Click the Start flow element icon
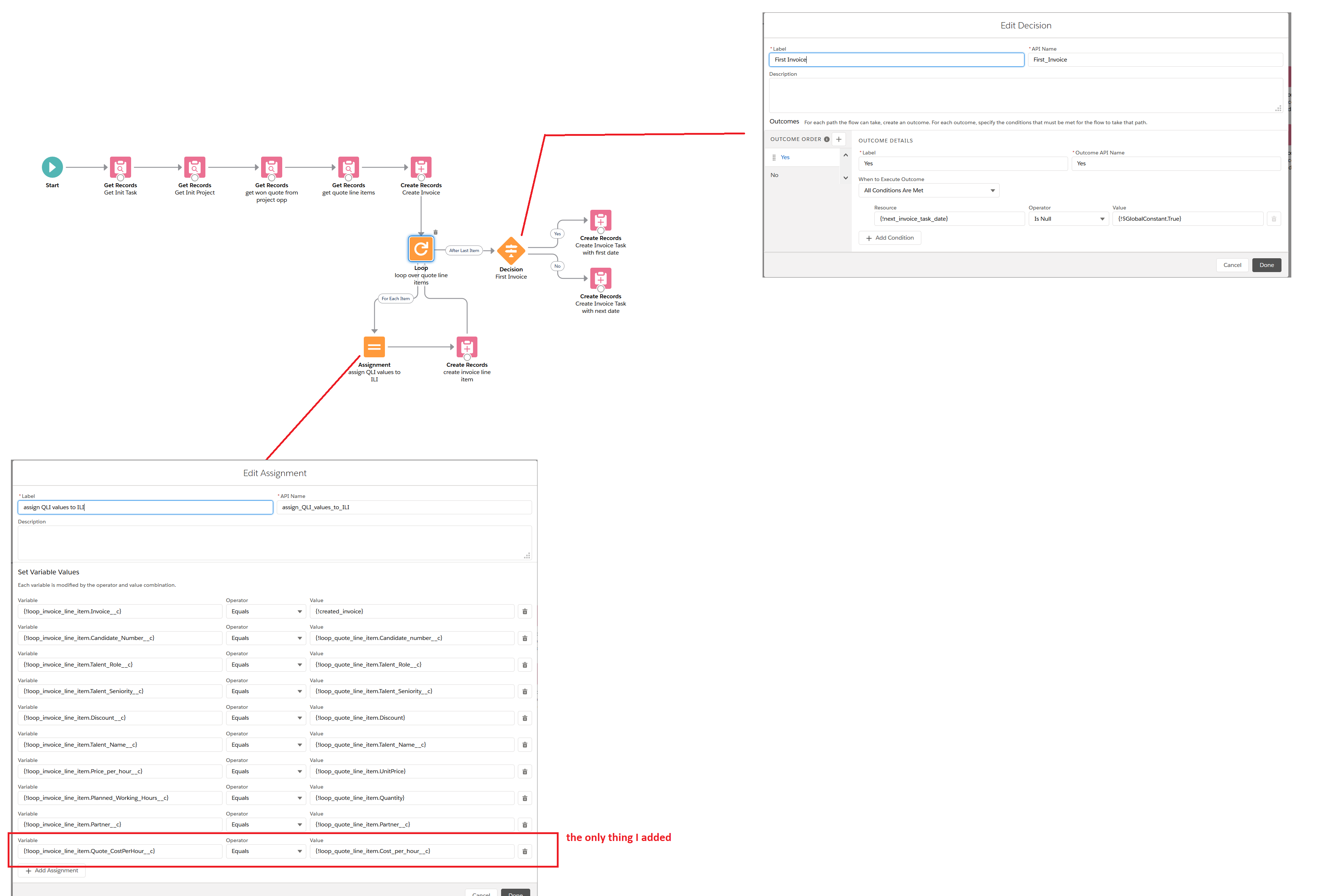1327x896 pixels. click(52, 167)
